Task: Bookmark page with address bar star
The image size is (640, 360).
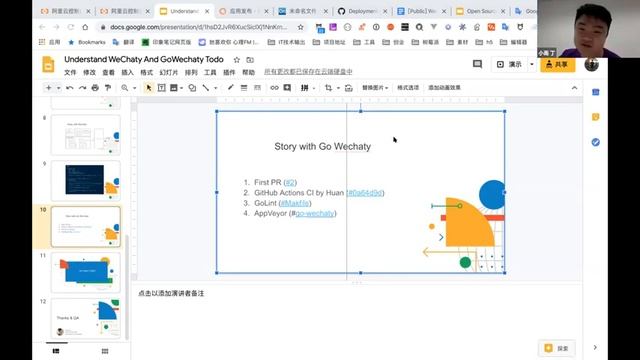Action: (x=301, y=27)
